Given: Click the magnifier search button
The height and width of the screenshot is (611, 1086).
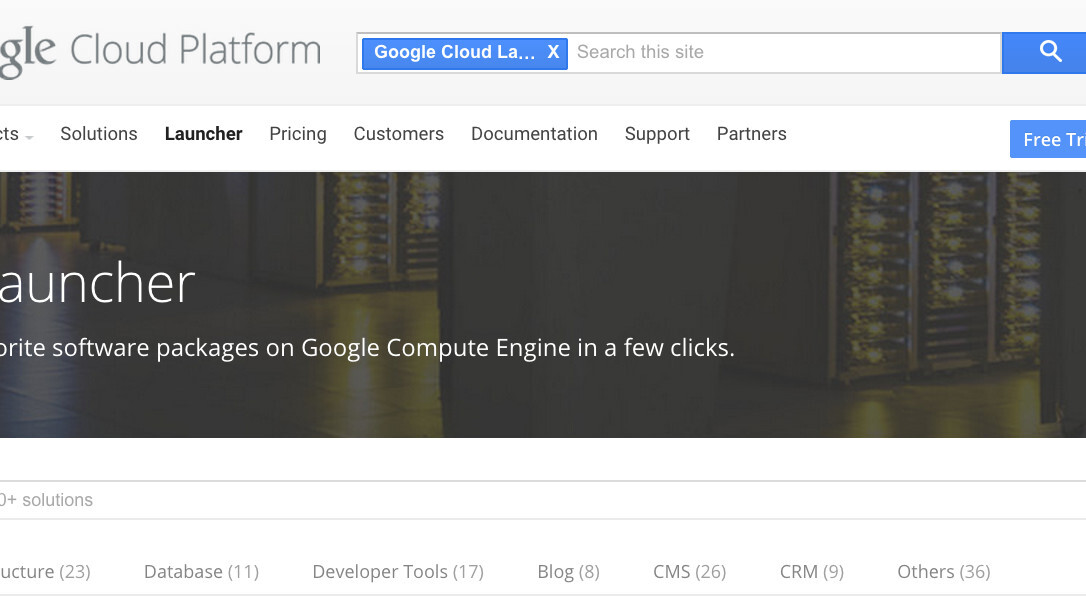Looking at the screenshot, I should (1048, 52).
